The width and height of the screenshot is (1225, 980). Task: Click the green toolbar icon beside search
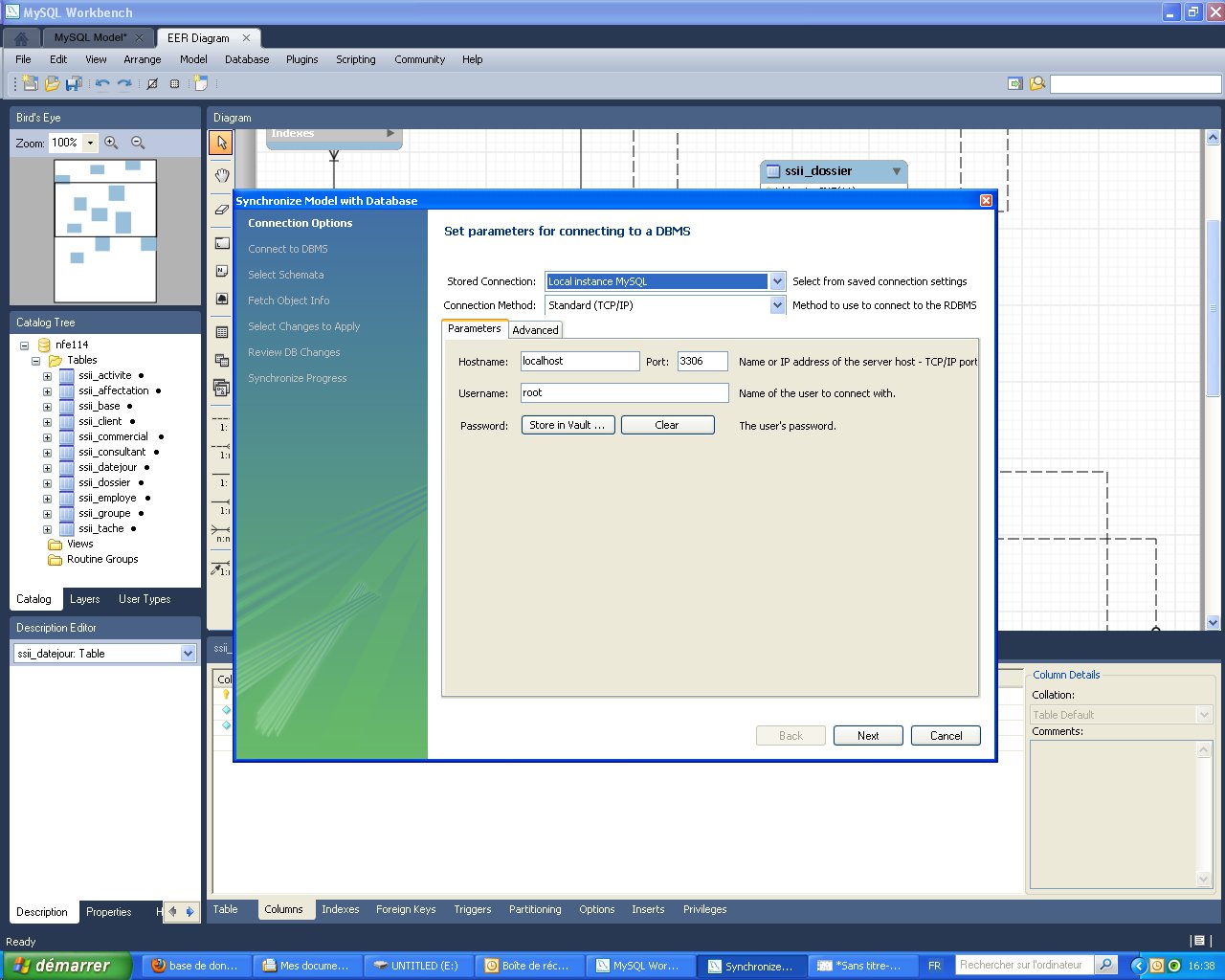coord(1015,83)
